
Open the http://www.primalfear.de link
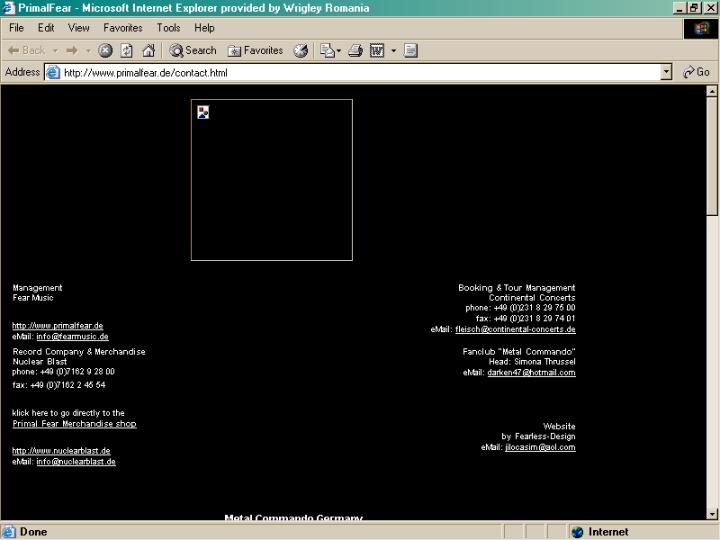(x=57, y=326)
